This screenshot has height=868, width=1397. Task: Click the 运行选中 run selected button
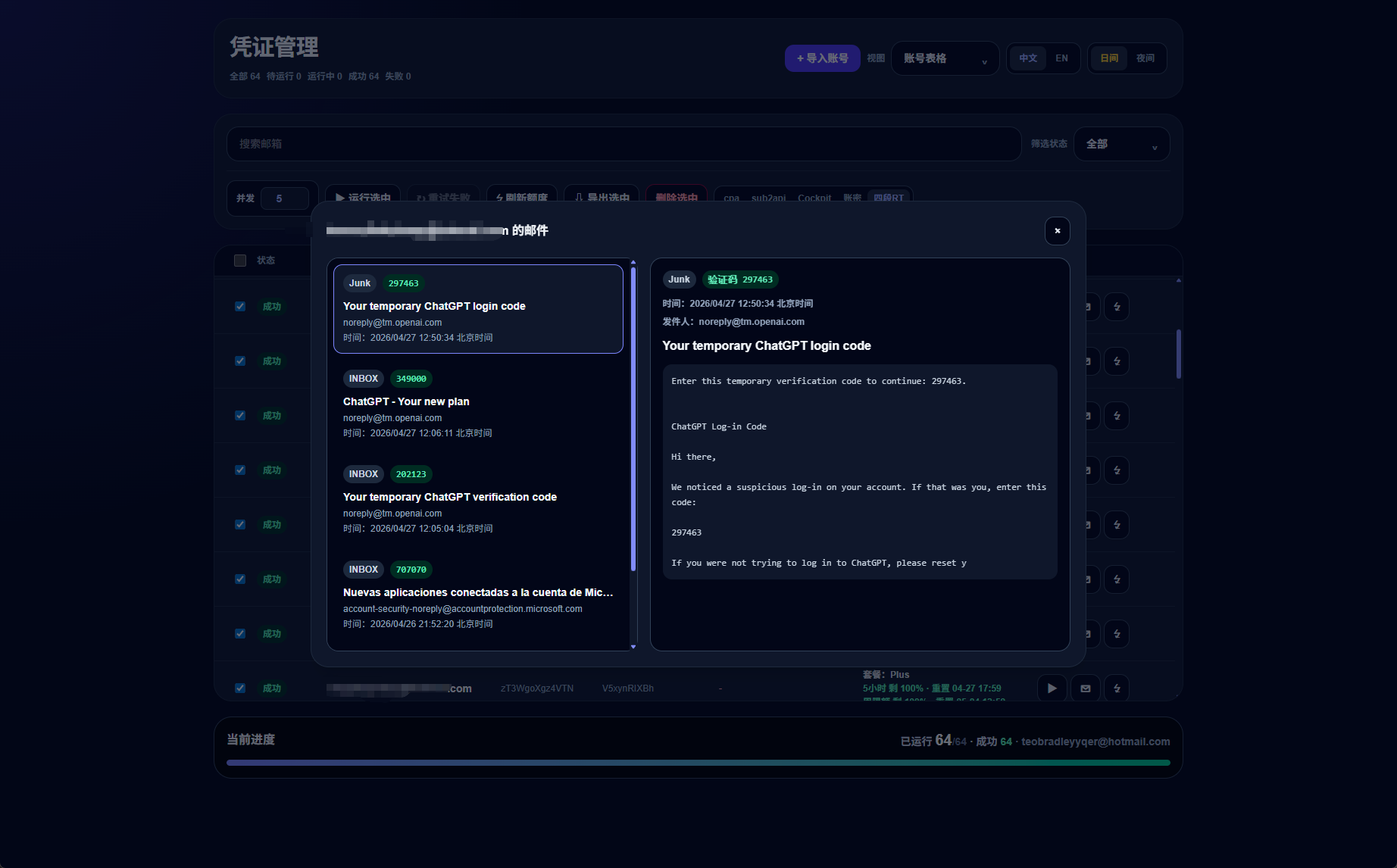click(x=363, y=195)
